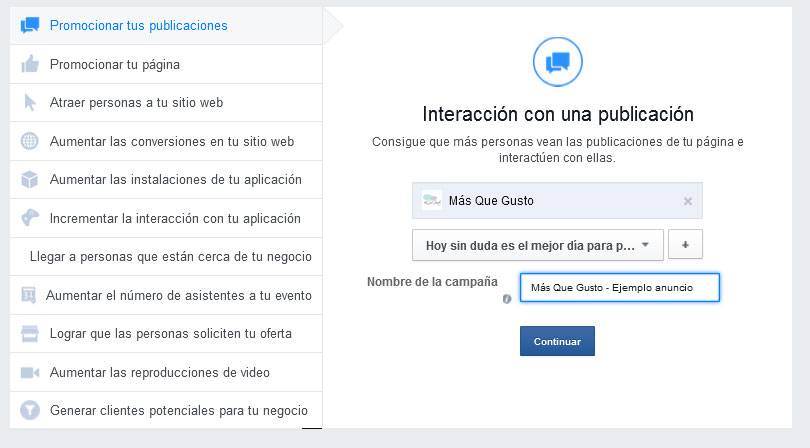Click the thumbs-up icon beside Promocionar tu página

click(30, 64)
